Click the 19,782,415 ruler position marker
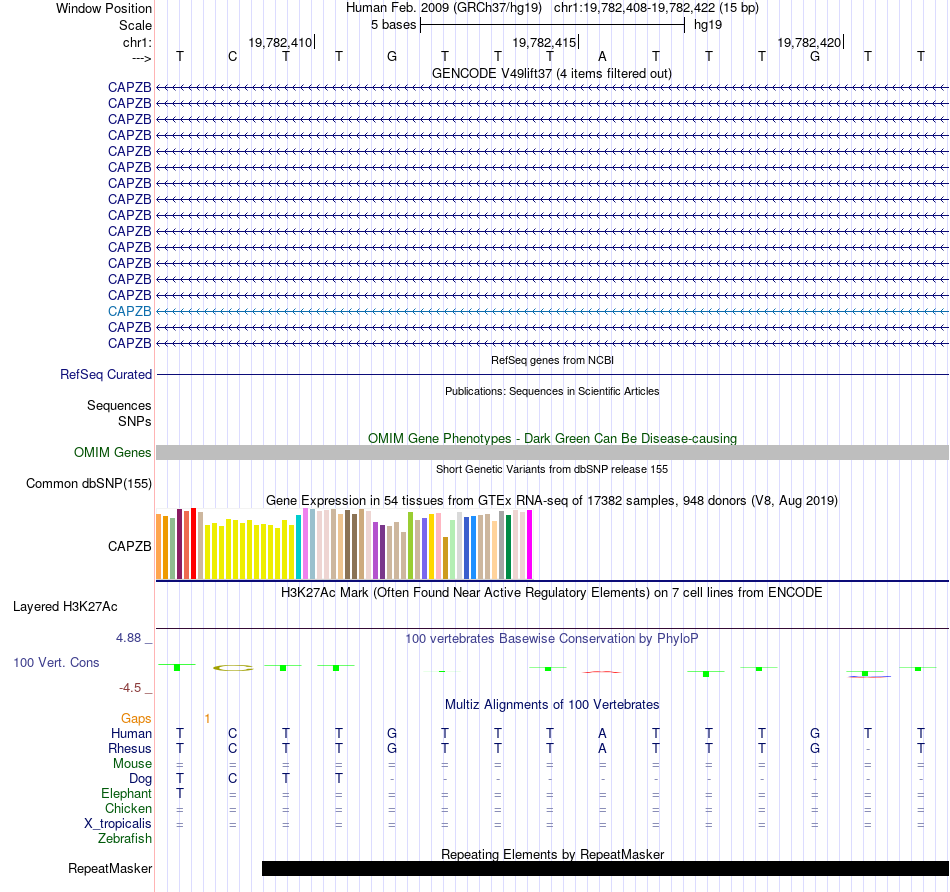Screen dimensions: 950x892 coord(544,42)
